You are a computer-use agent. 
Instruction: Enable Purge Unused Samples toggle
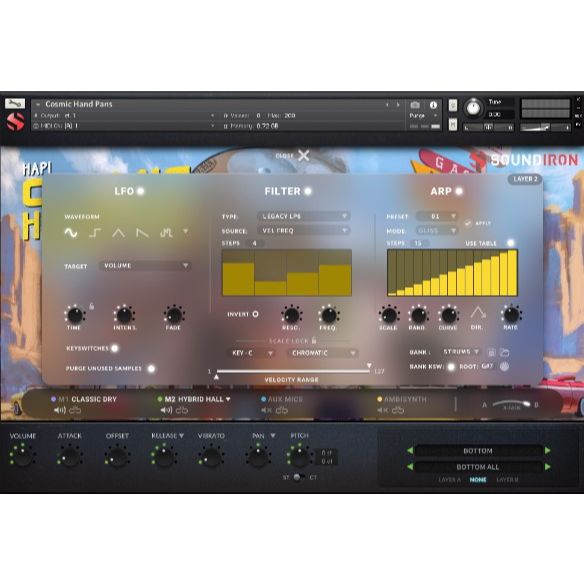pyautogui.click(x=151, y=368)
